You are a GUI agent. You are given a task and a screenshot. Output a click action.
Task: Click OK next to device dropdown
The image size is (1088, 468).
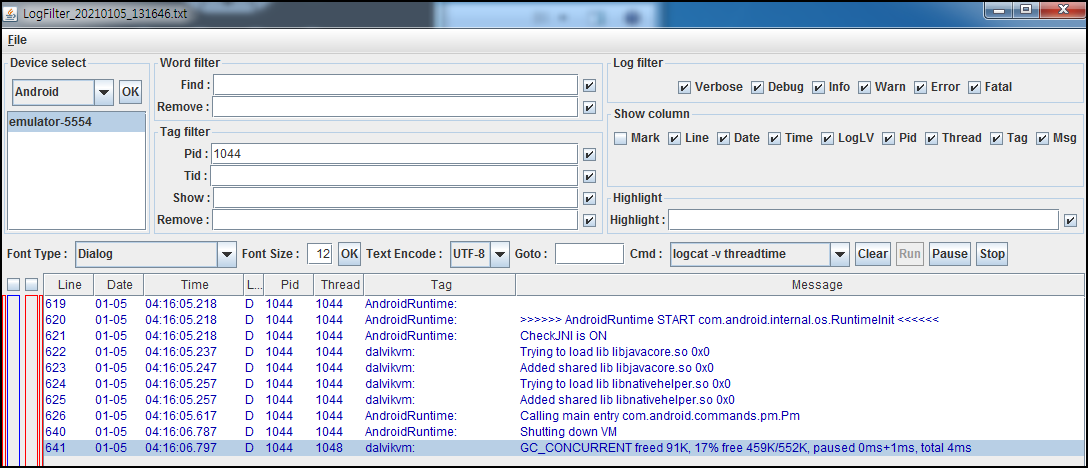[x=130, y=92]
